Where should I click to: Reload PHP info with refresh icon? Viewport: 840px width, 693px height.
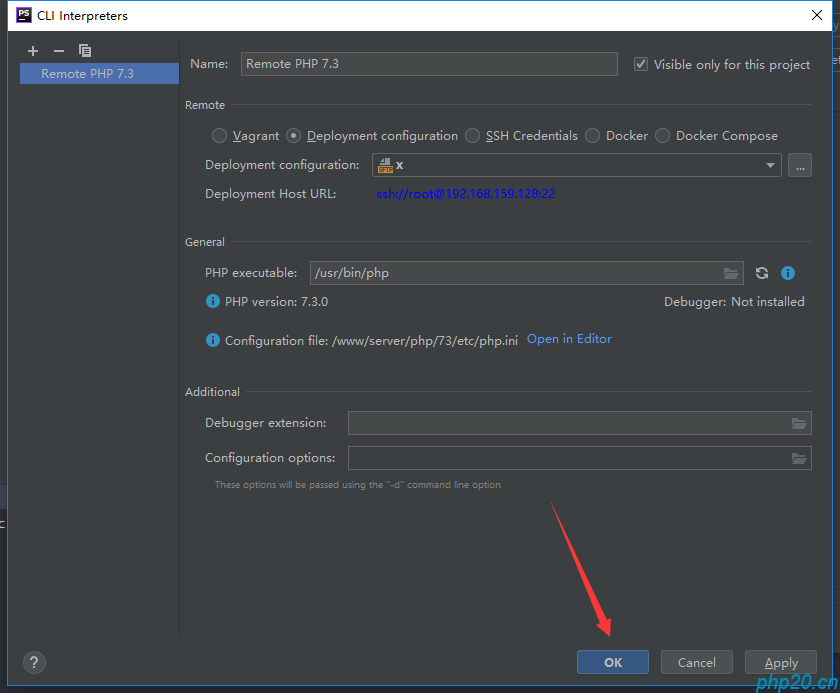click(x=762, y=273)
